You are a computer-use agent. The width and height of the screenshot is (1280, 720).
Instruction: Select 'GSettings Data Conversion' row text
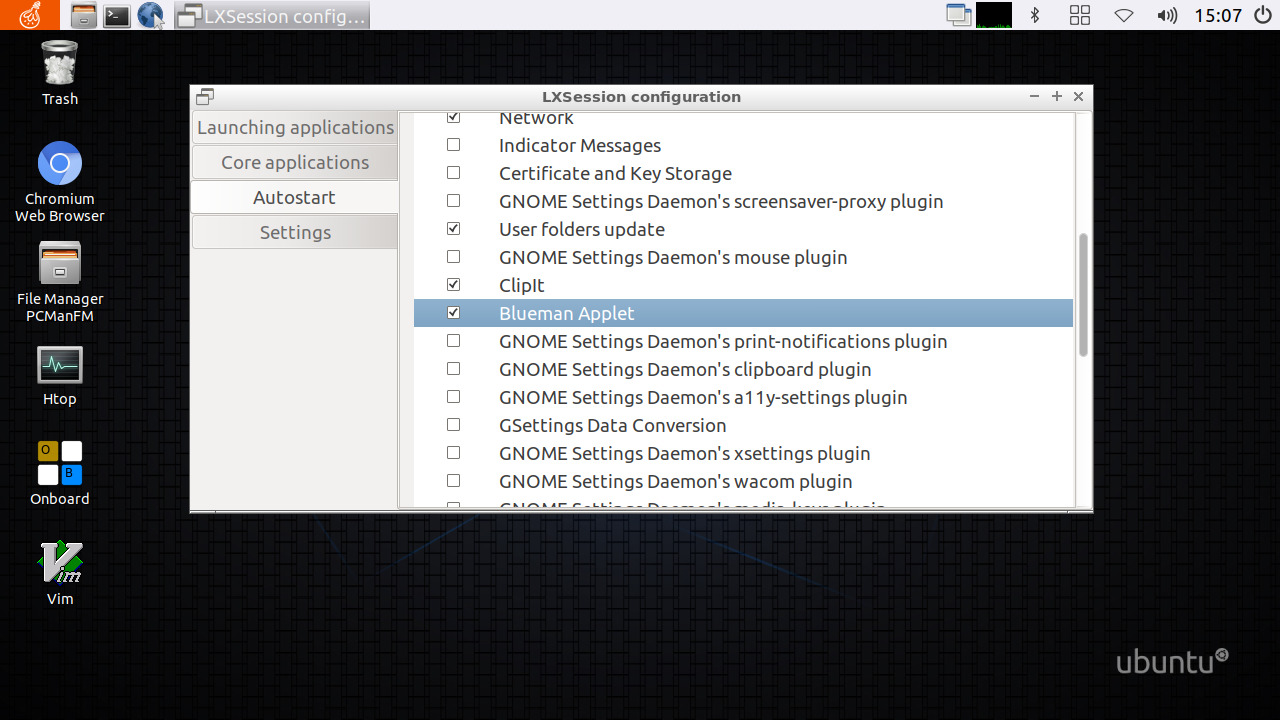[613, 426]
